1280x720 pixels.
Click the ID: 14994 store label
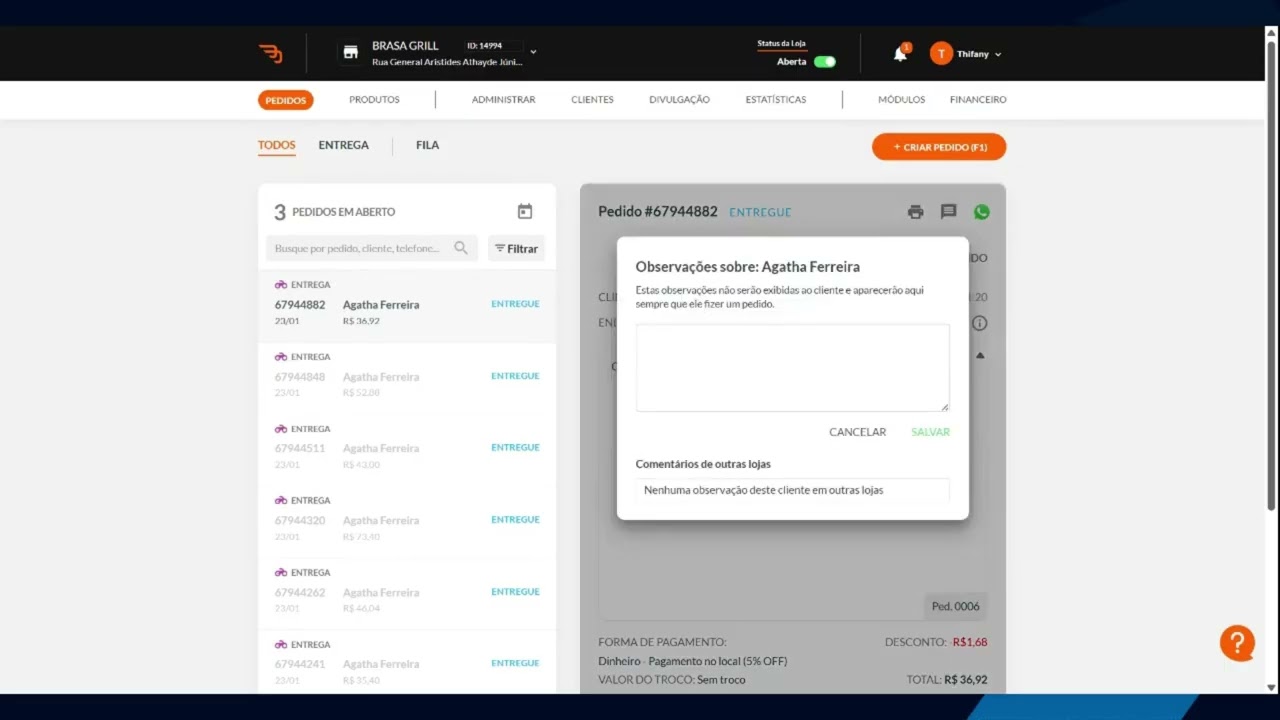(x=484, y=46)
